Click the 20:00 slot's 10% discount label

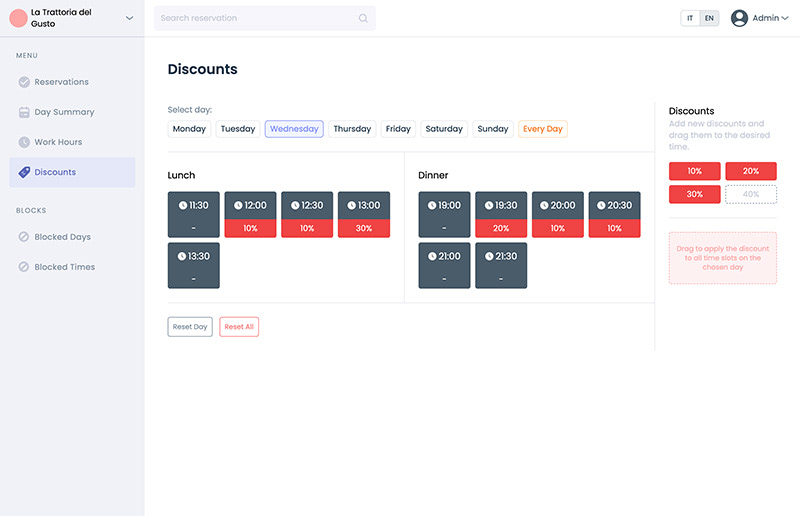pyautogui.click(x=558, y=229)
